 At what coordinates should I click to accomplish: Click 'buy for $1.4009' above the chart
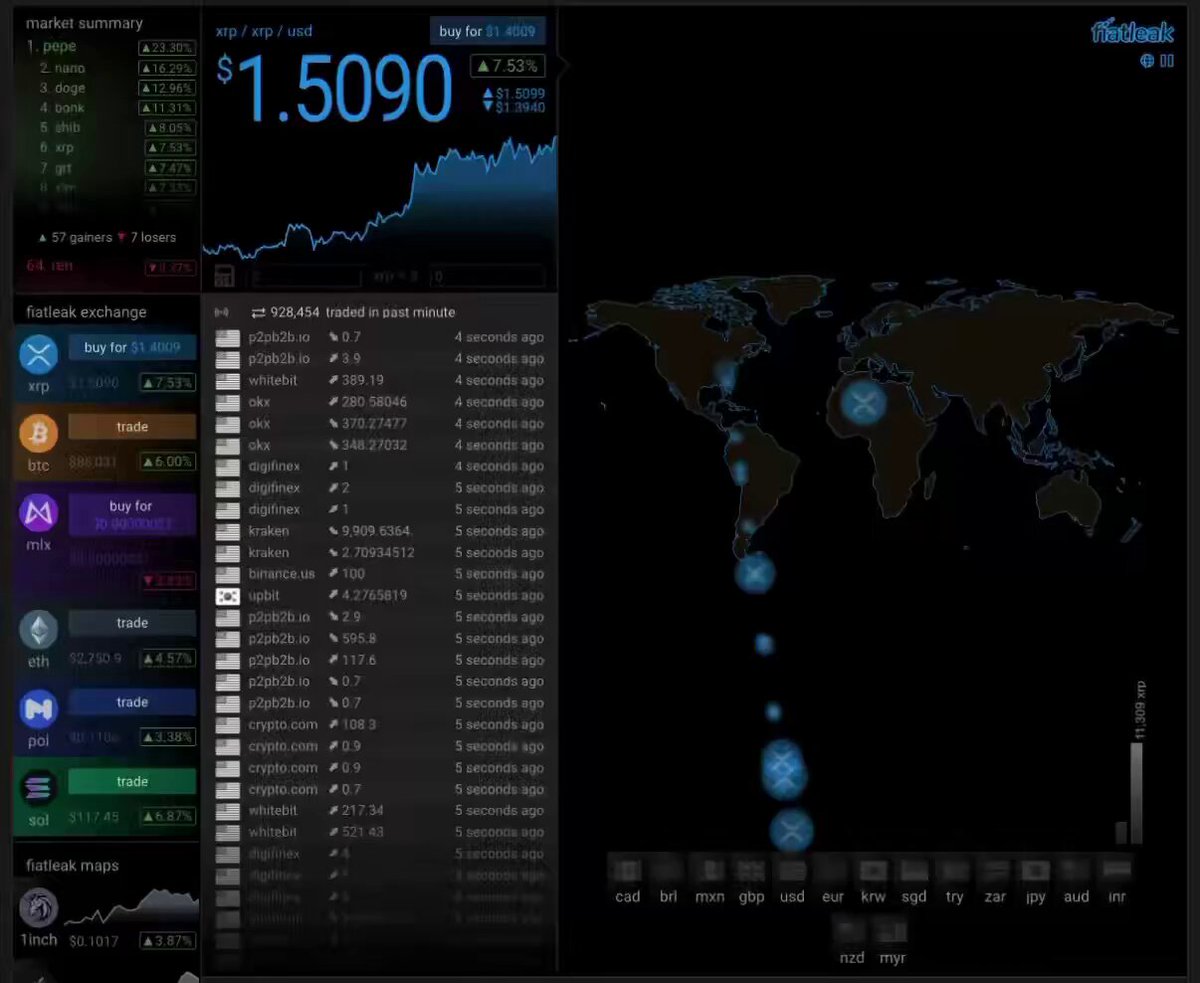coord(488,31)
